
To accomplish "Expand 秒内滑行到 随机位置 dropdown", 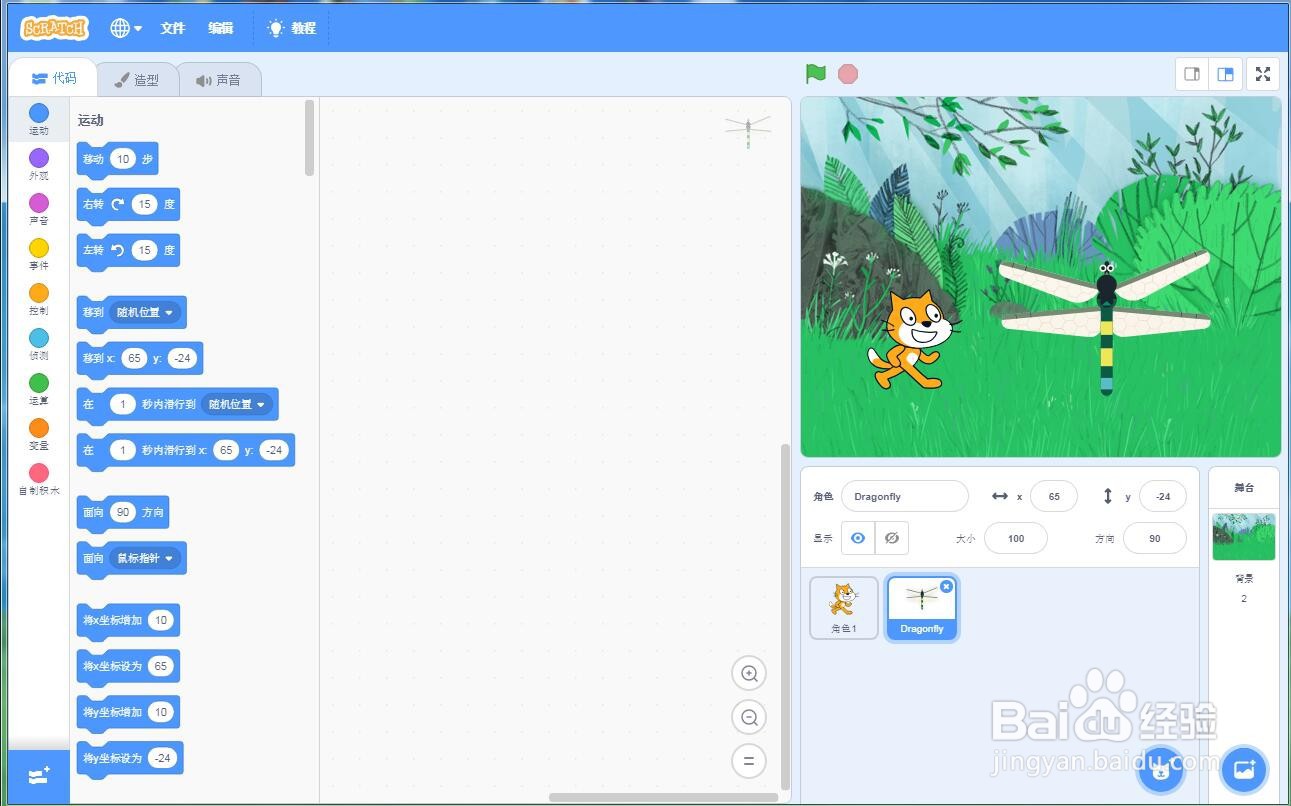I will click(237, 404).
